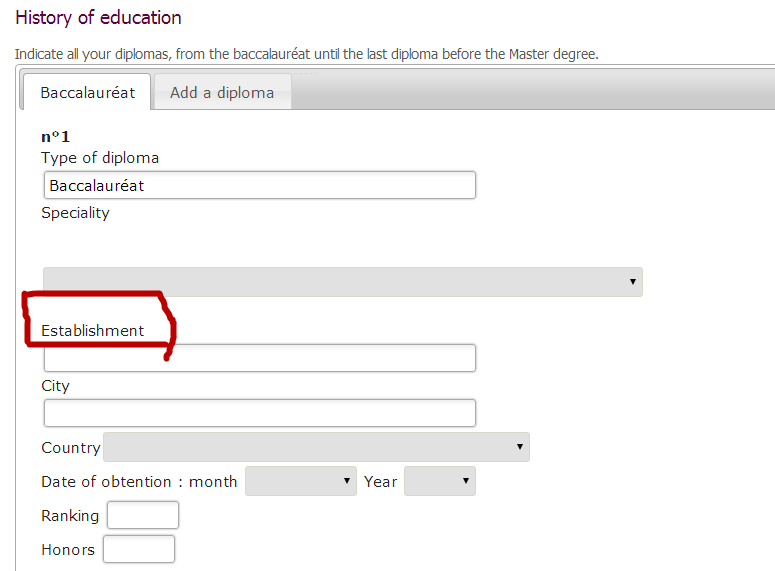Click the "Country" label text

[x=70, y=448]
